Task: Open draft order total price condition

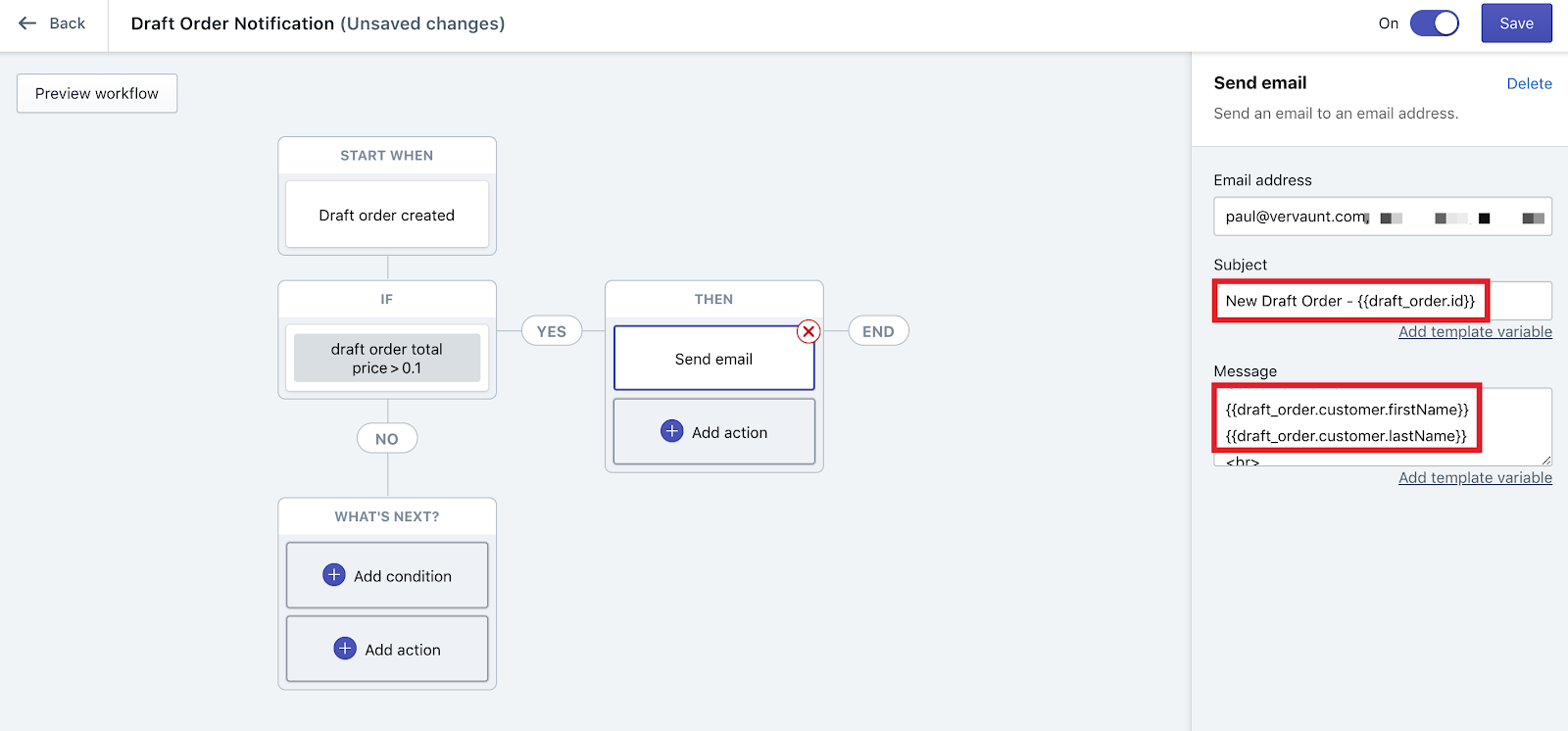Action: coord(387,359)
